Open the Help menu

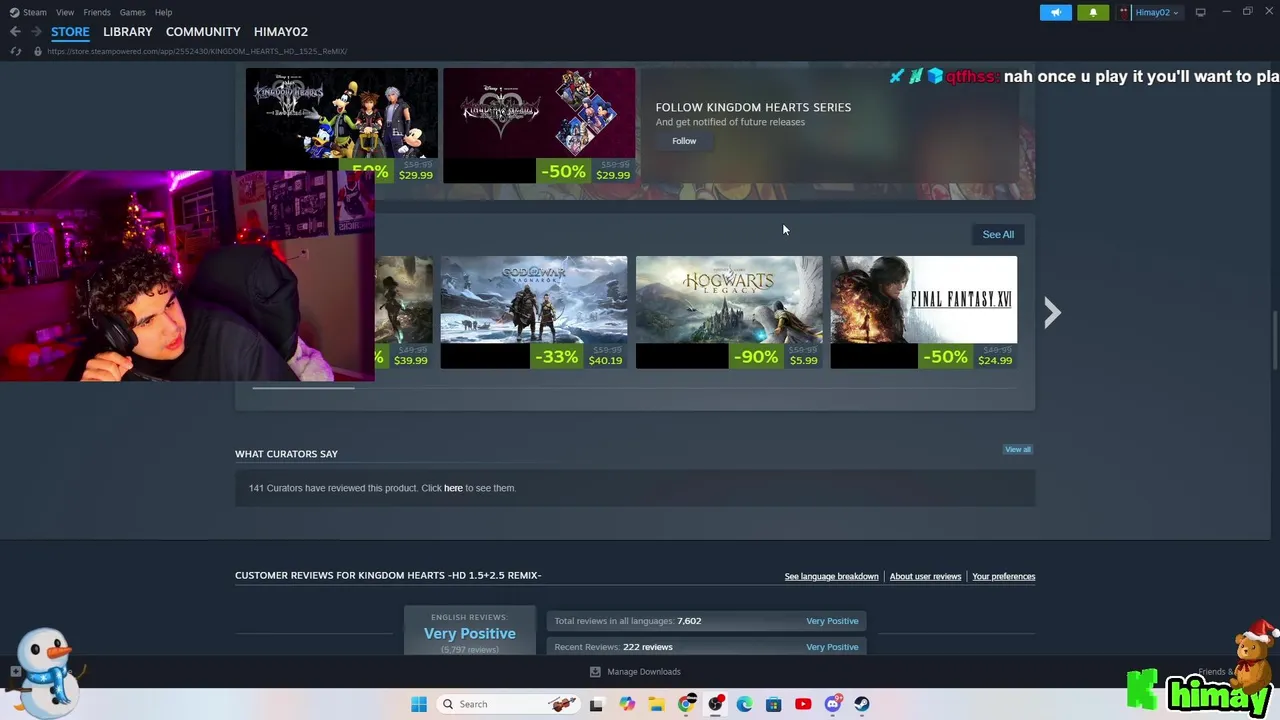[163, 12]
